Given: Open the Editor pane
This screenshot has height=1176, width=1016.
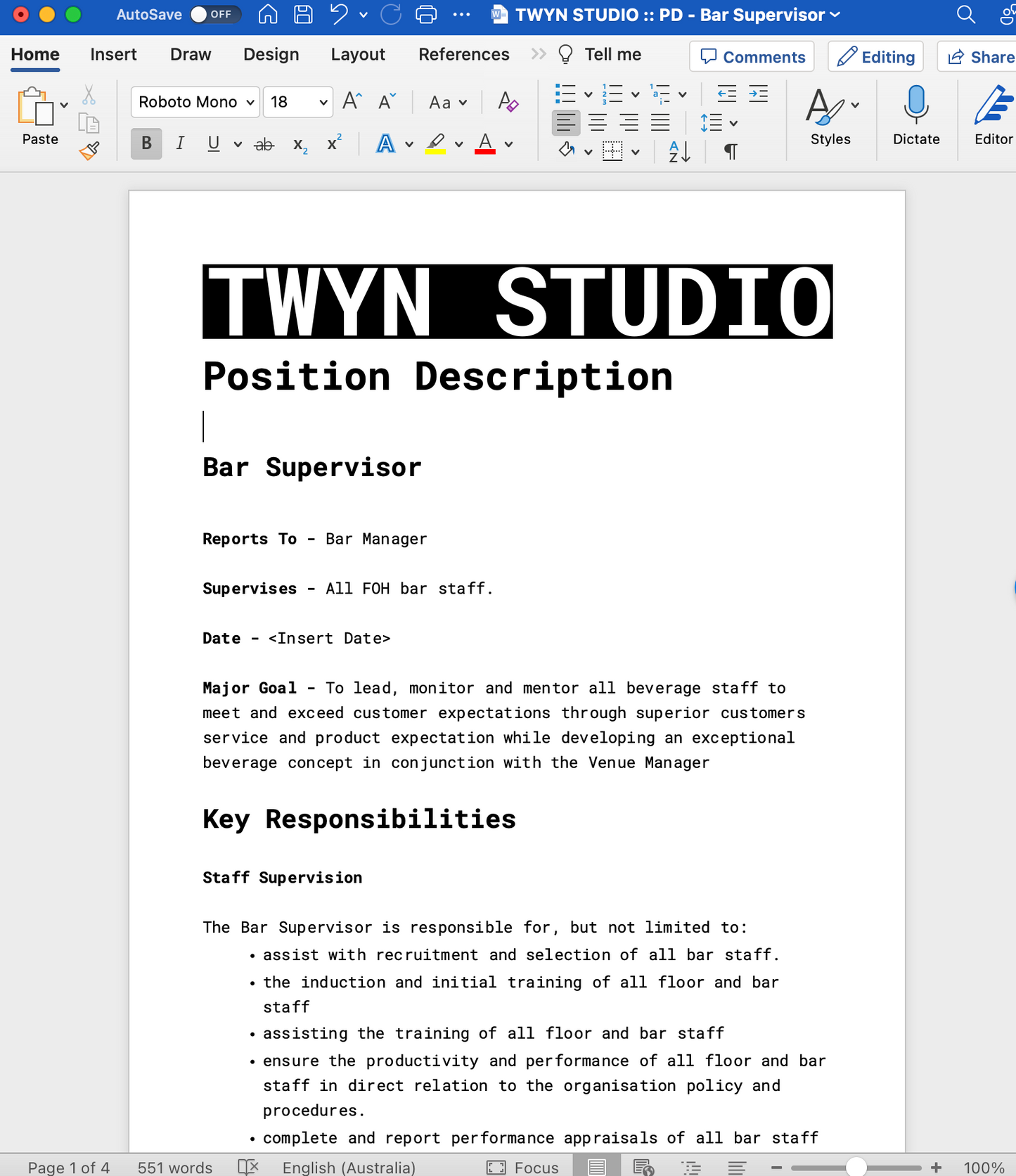Looking at the screenshot, I should coord(994,117).
